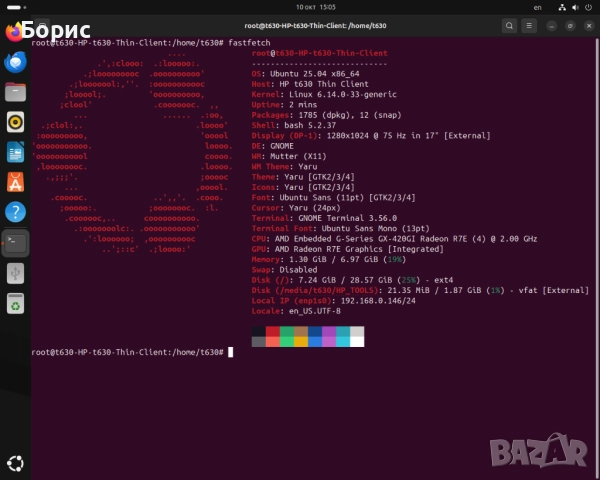The height and width of the screenshot is (480, 600).
Task: Click the red color block in fastfetch output
Action: (x=273, y=331)
